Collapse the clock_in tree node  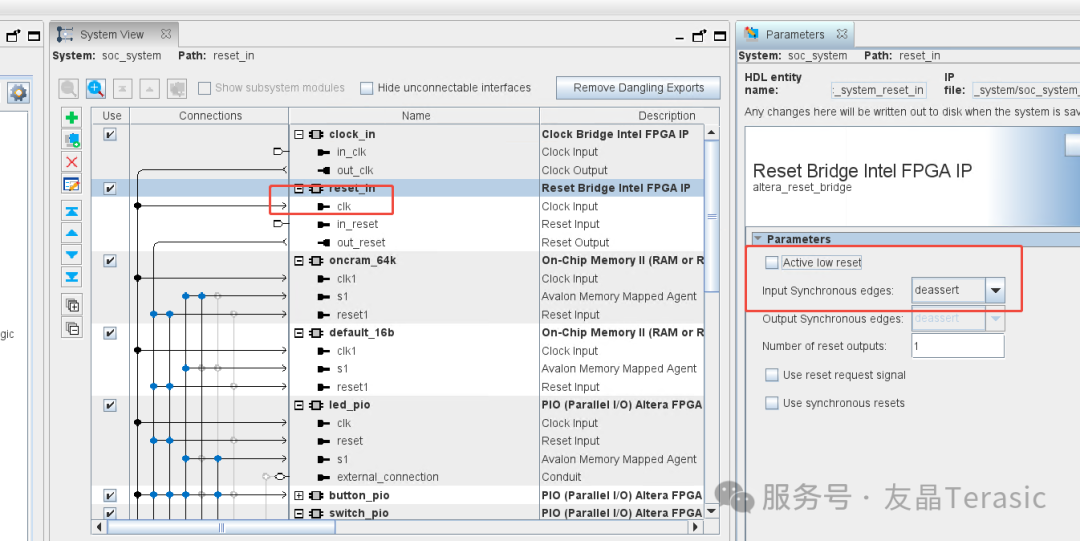(299, 134)
